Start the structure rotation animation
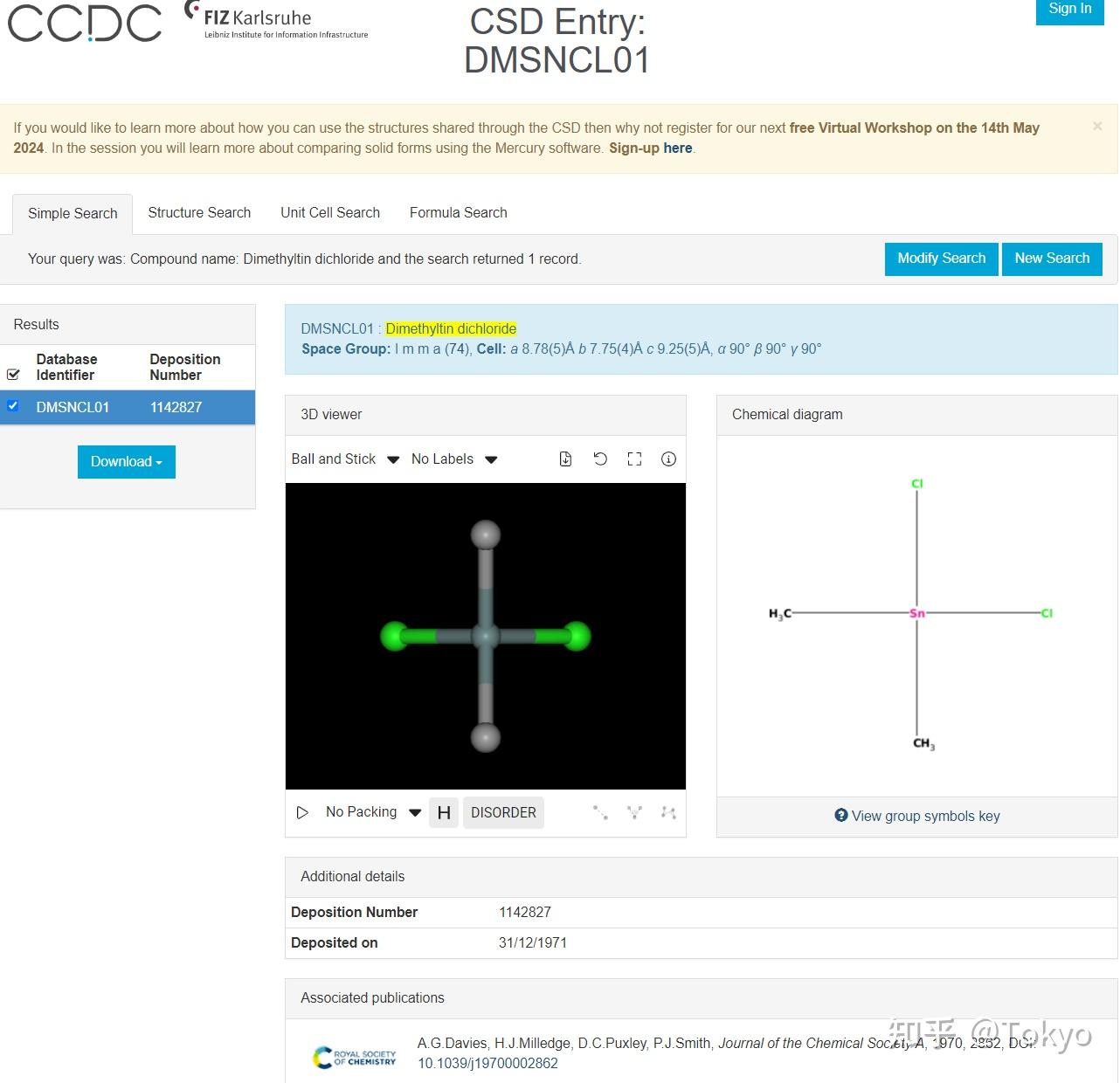Image resolution: width=1120 pixels, height=1083 pixels. coord(302,812)
